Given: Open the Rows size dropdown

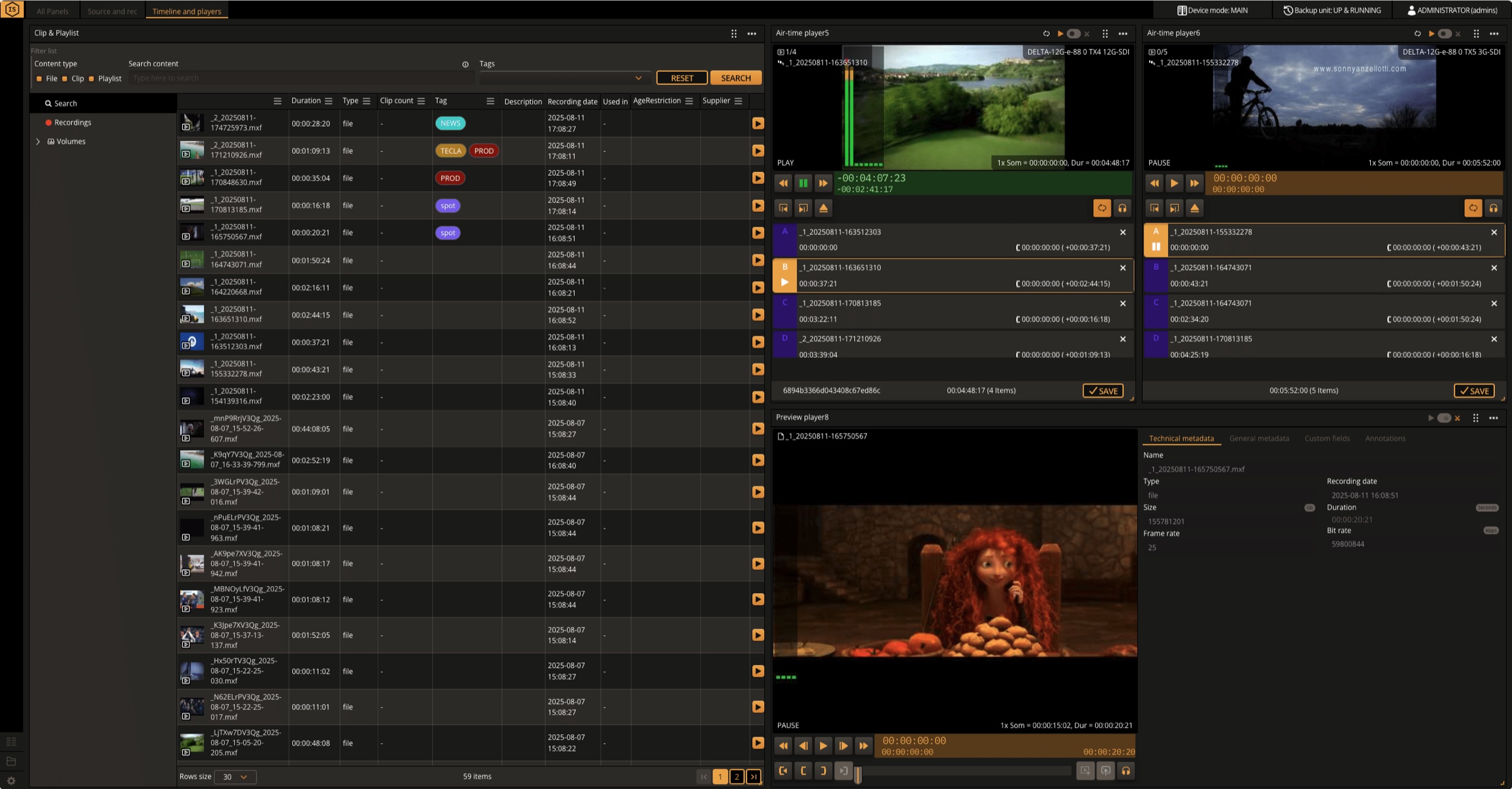Looking at the screenshot, I should [x=235, y=777].
